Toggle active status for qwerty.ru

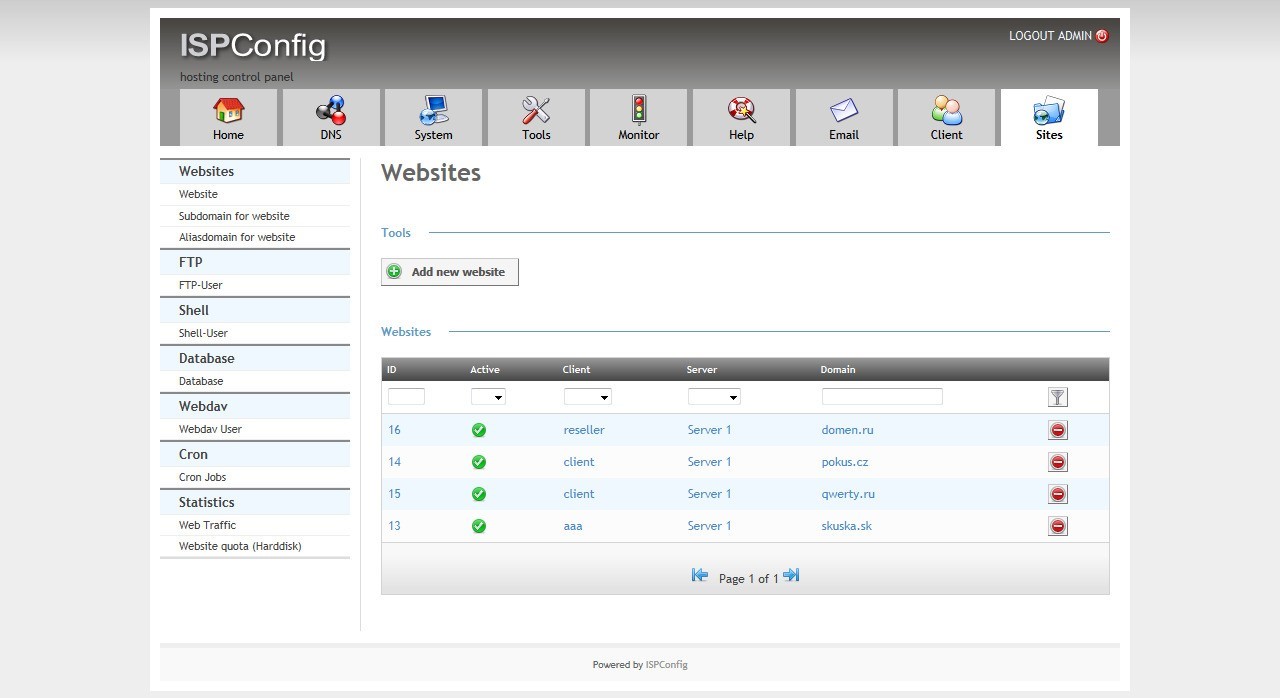(x=479, y=494)
